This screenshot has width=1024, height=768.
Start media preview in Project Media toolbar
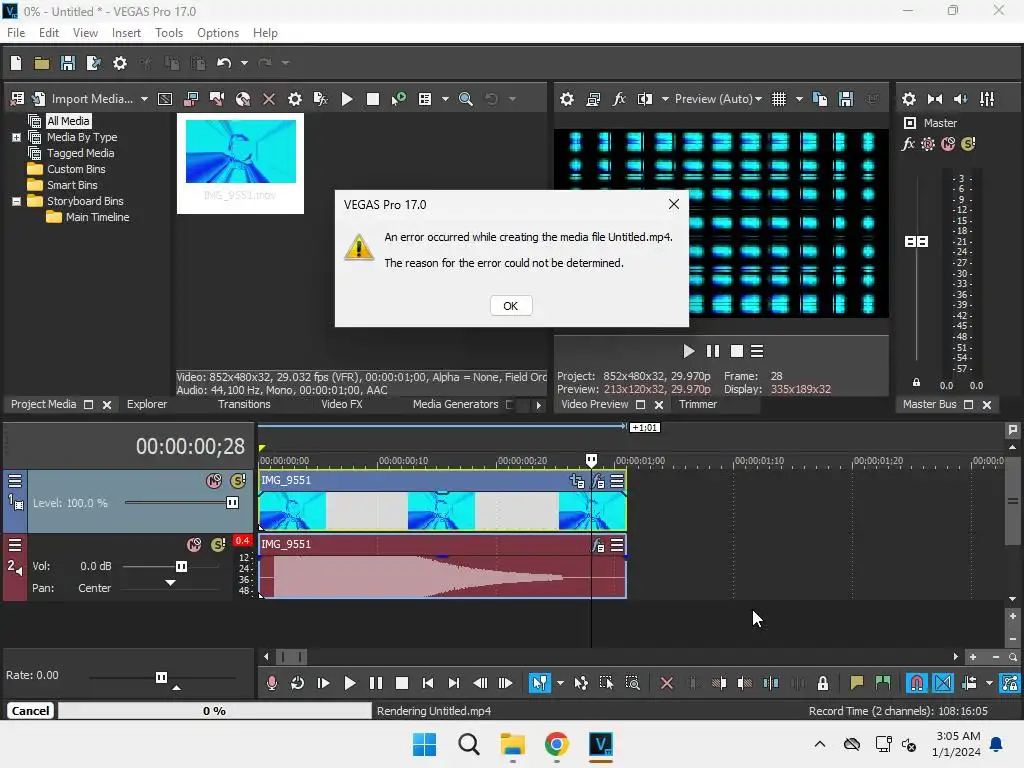[347, 99]
